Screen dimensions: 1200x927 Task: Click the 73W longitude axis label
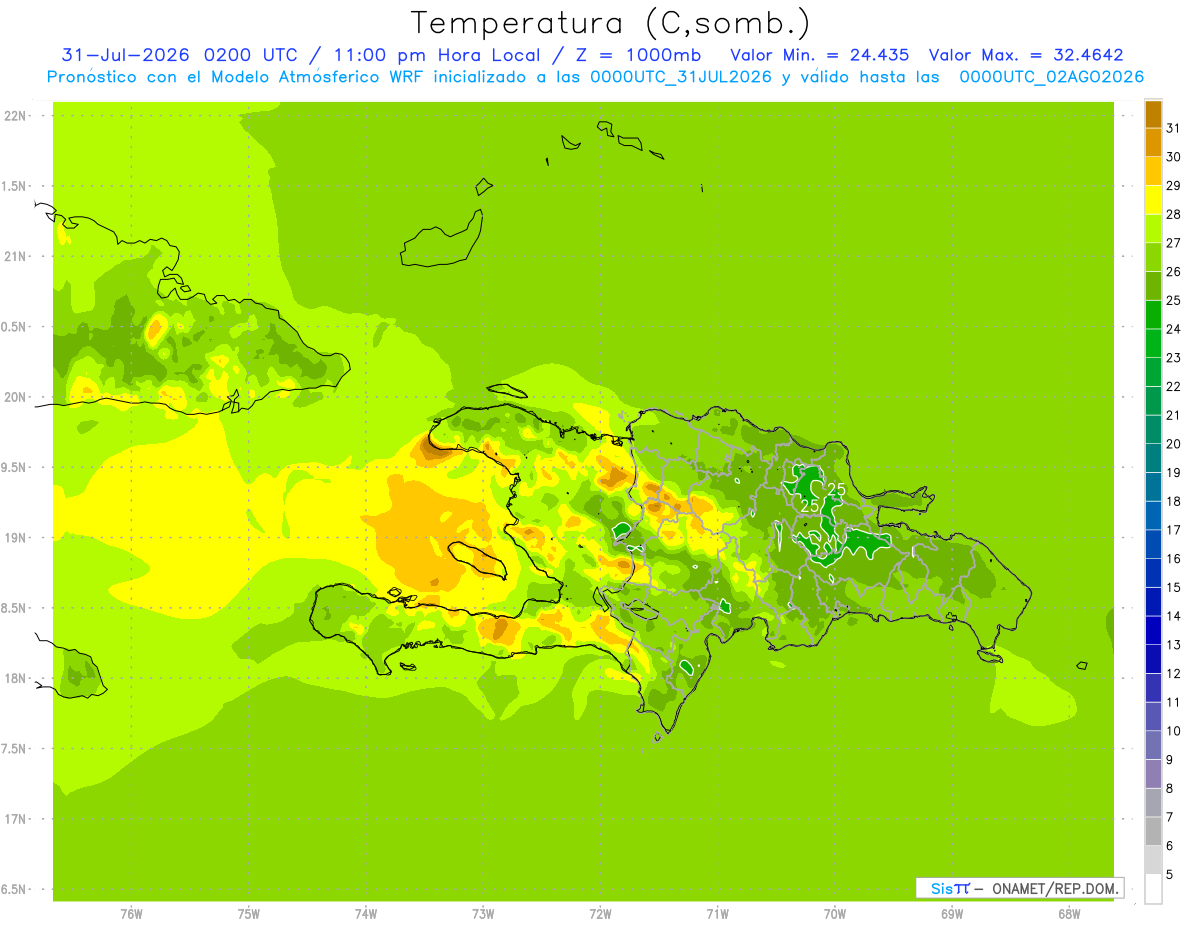(483, 914)
